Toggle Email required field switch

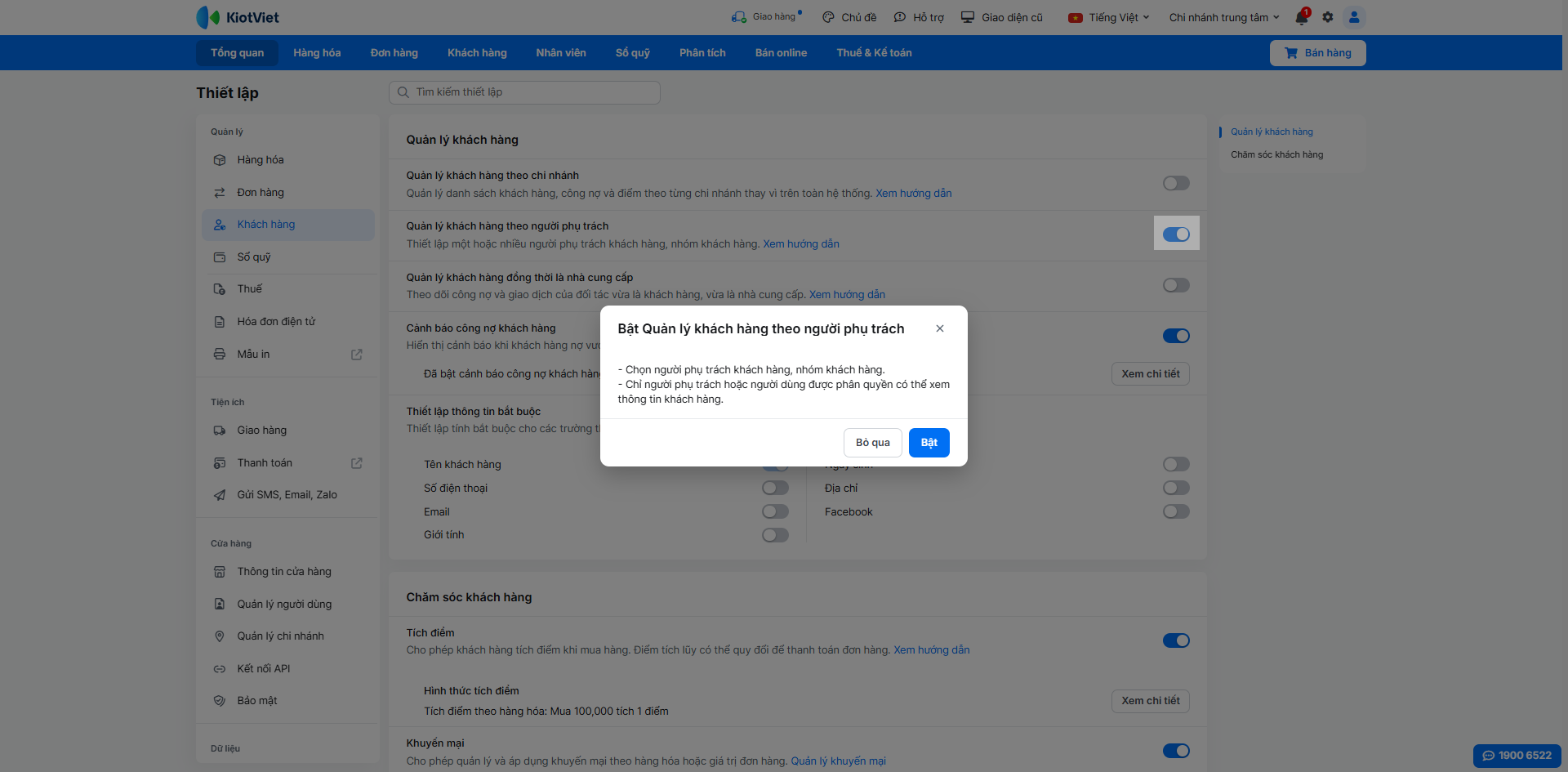tap(775, 511)
